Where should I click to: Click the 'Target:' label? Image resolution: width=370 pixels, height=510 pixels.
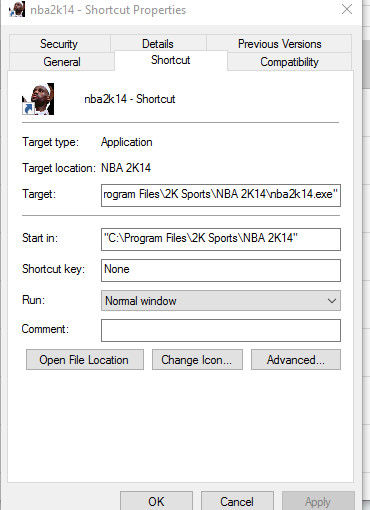39,194
